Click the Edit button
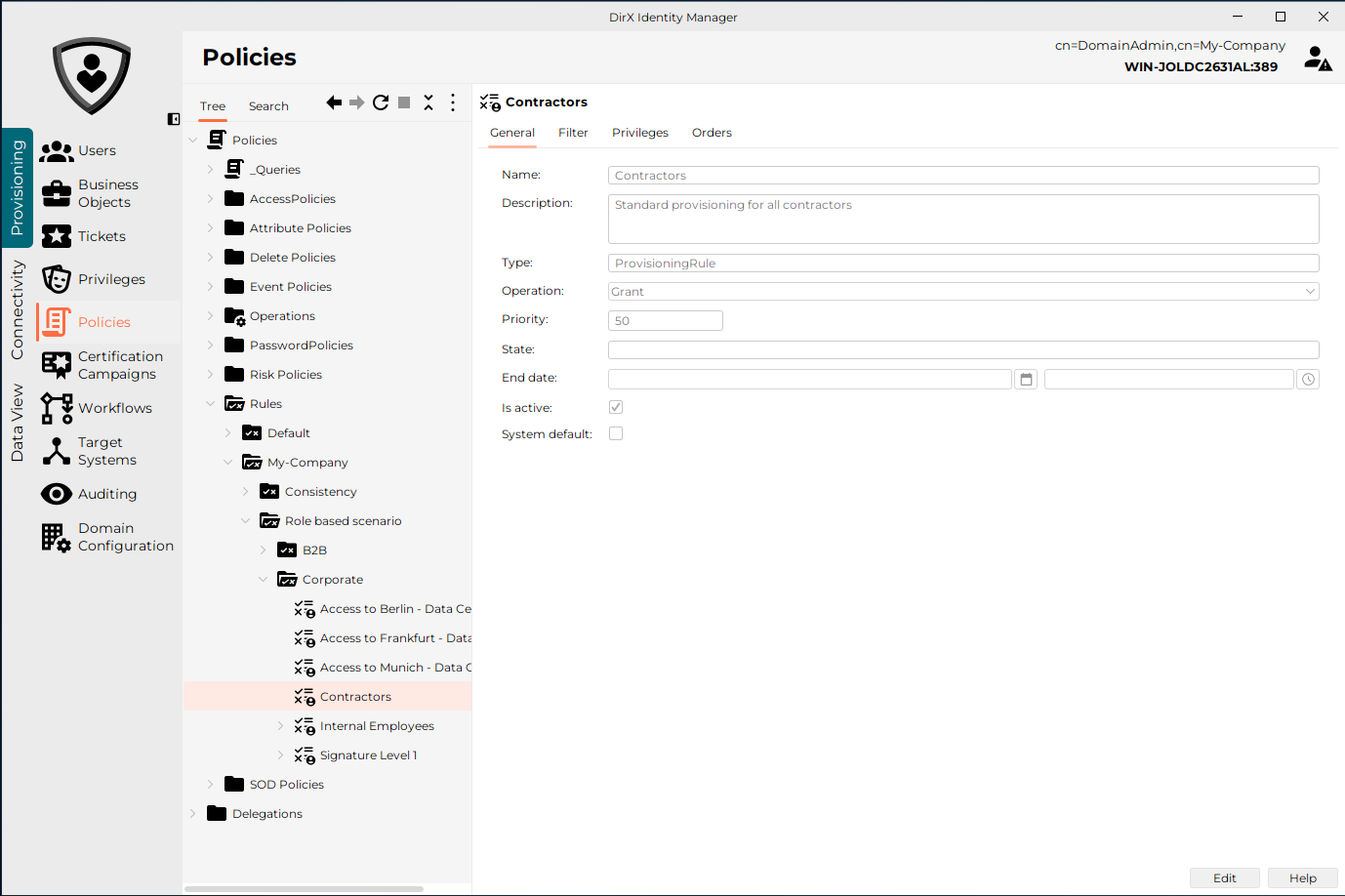Viewport: 1345px width, 896px height. tap(1225, 877)
